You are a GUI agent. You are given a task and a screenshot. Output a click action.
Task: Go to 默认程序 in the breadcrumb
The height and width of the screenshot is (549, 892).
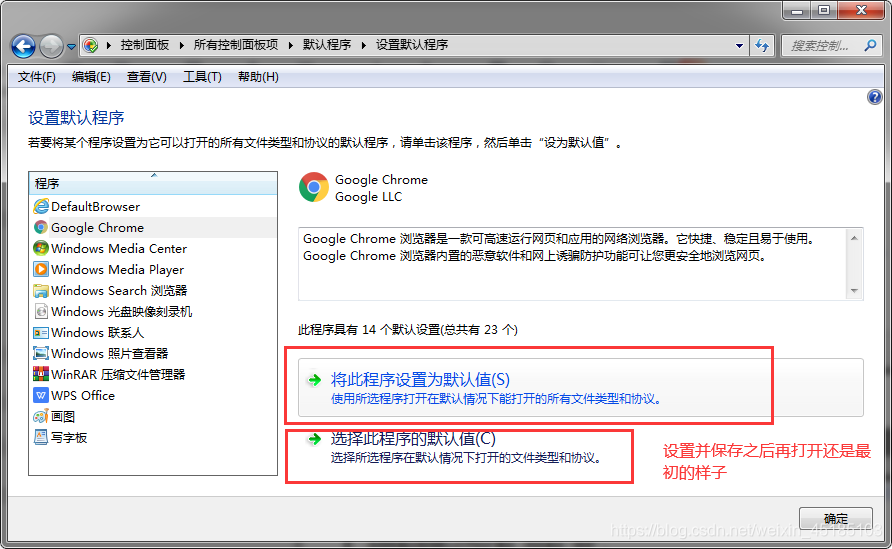[x=327, y=45]
